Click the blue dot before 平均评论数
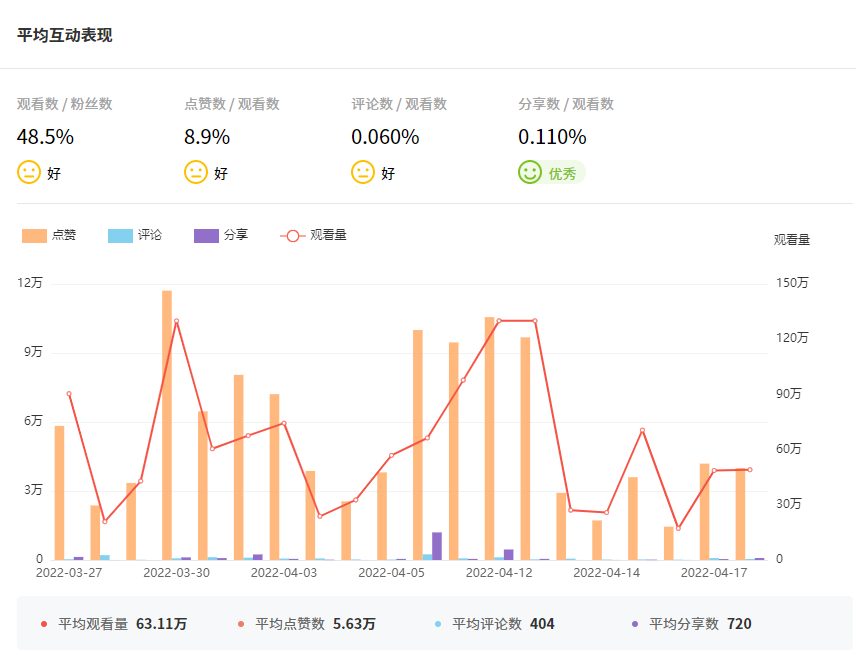Viewport: 856px width, 670px height. pos(438,624)
